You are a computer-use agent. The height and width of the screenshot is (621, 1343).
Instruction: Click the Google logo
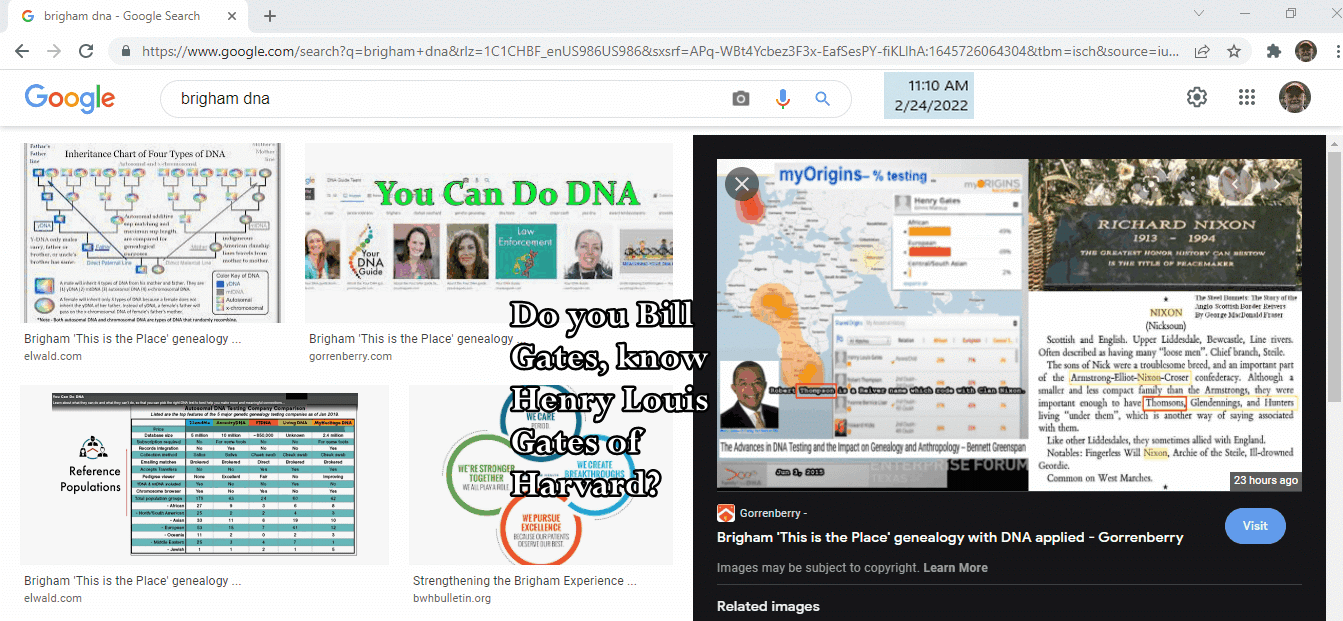[70, 98]
